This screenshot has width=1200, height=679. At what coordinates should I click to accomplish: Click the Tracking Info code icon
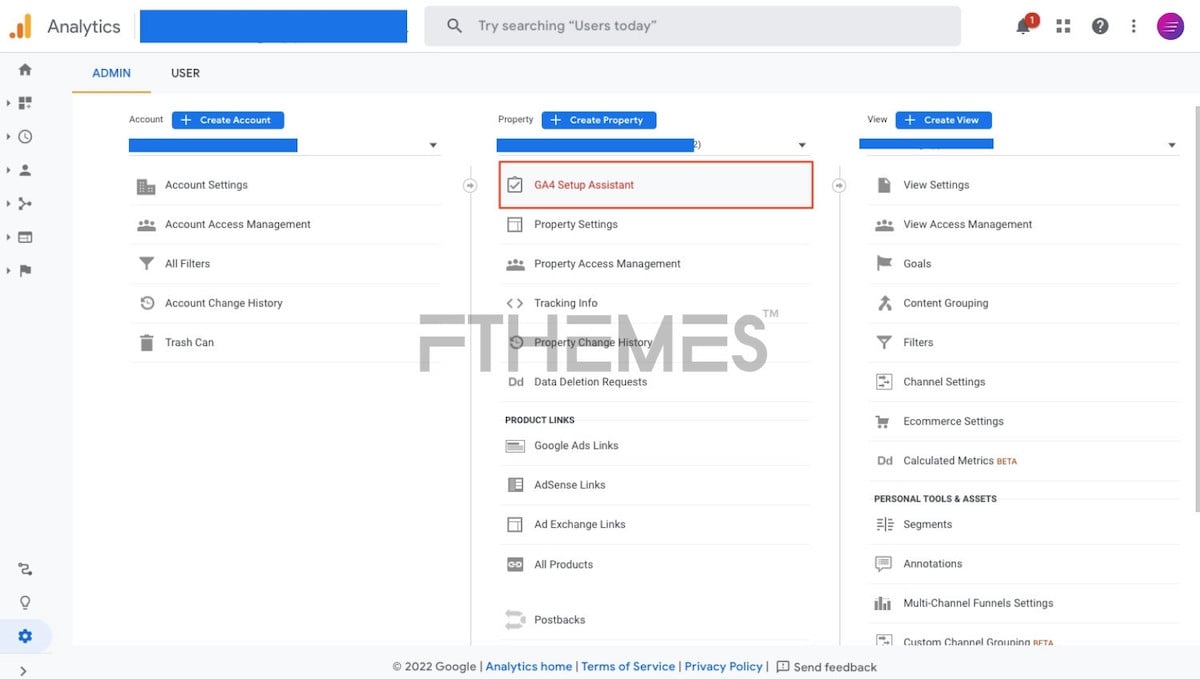point(515,303)
